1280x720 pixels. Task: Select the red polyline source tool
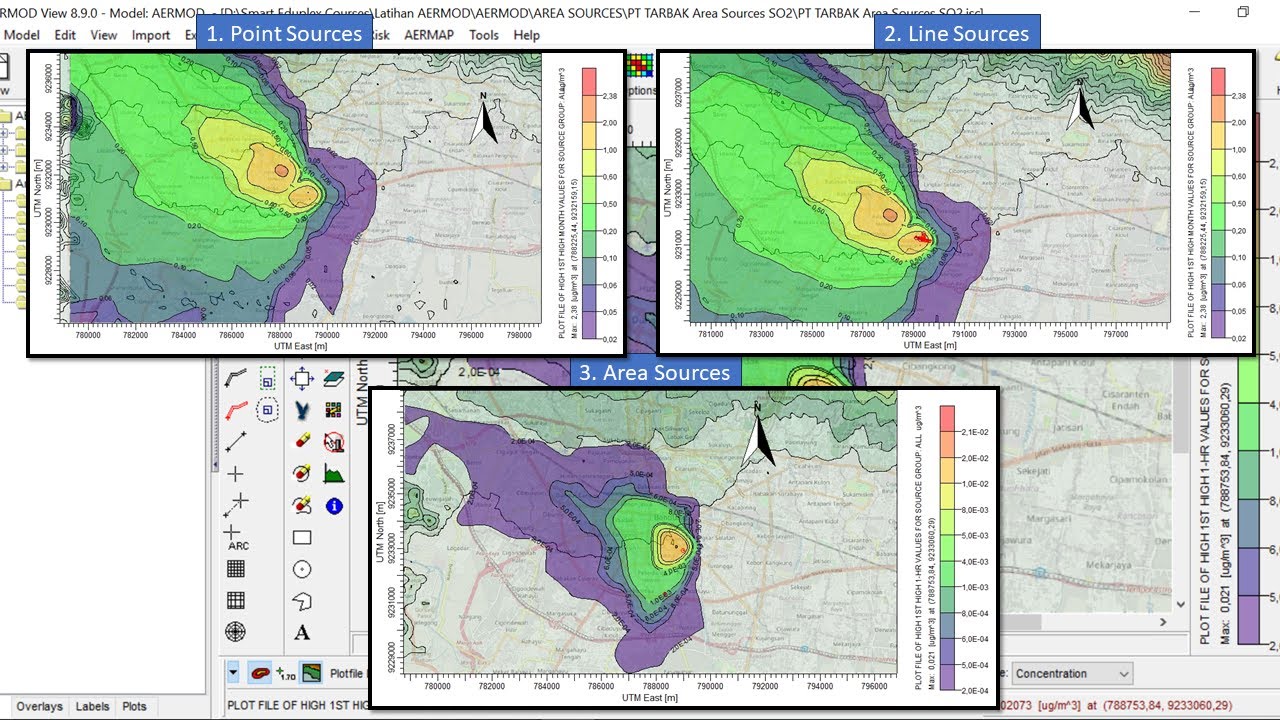click(235, 409)
